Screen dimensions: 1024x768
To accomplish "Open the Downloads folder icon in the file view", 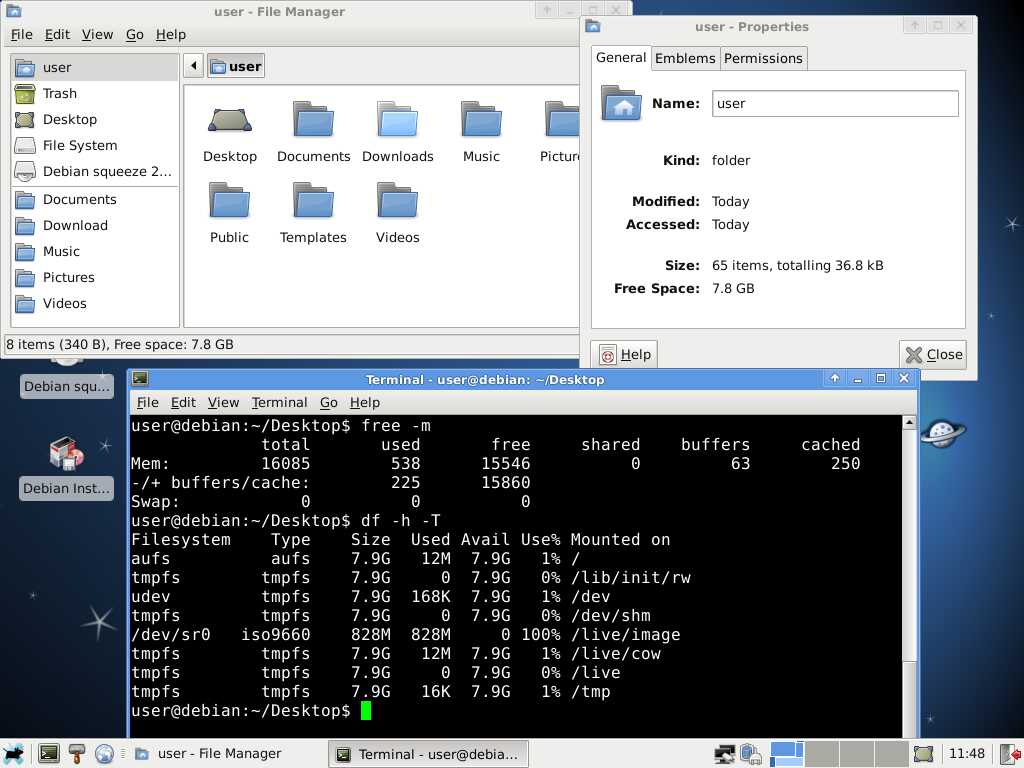I will pyautogui.click(x=397, y=121).
